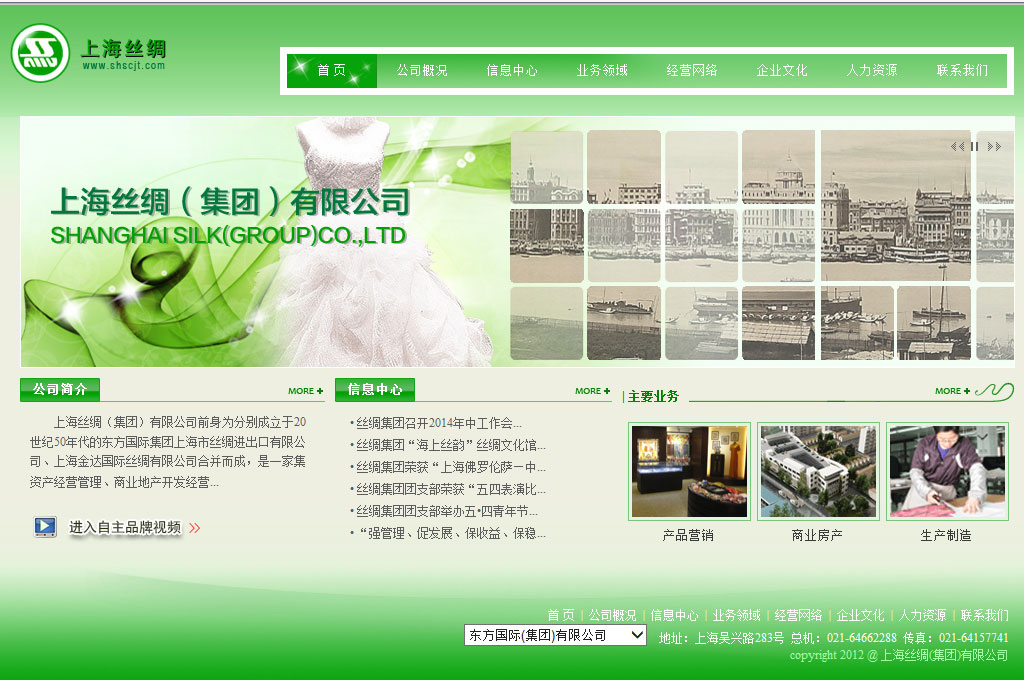Click the 商业房产 thumbnail image
The image size is (1024, 680).
tap(818, 471)
